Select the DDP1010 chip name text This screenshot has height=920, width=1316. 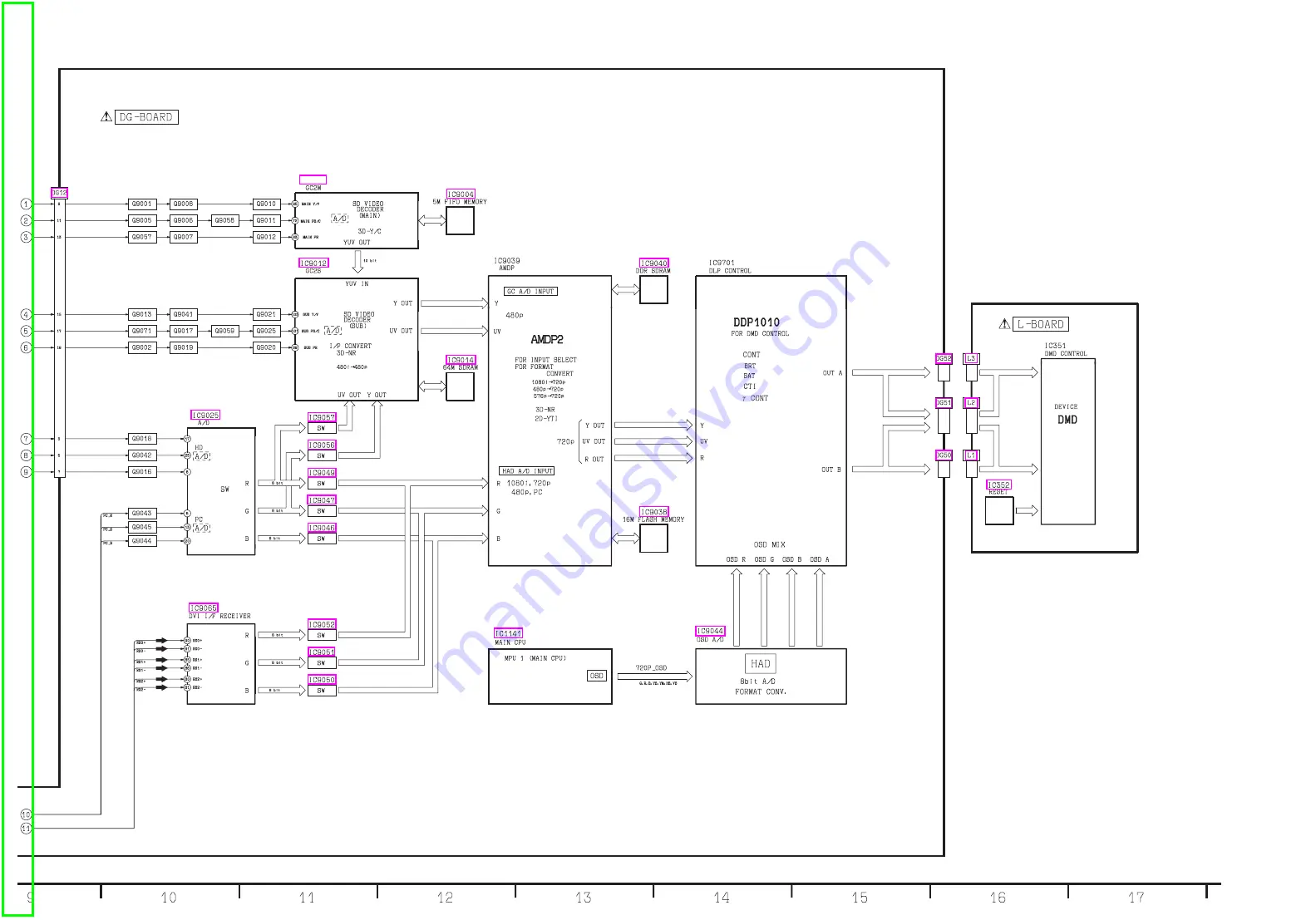tap(757, 322)
